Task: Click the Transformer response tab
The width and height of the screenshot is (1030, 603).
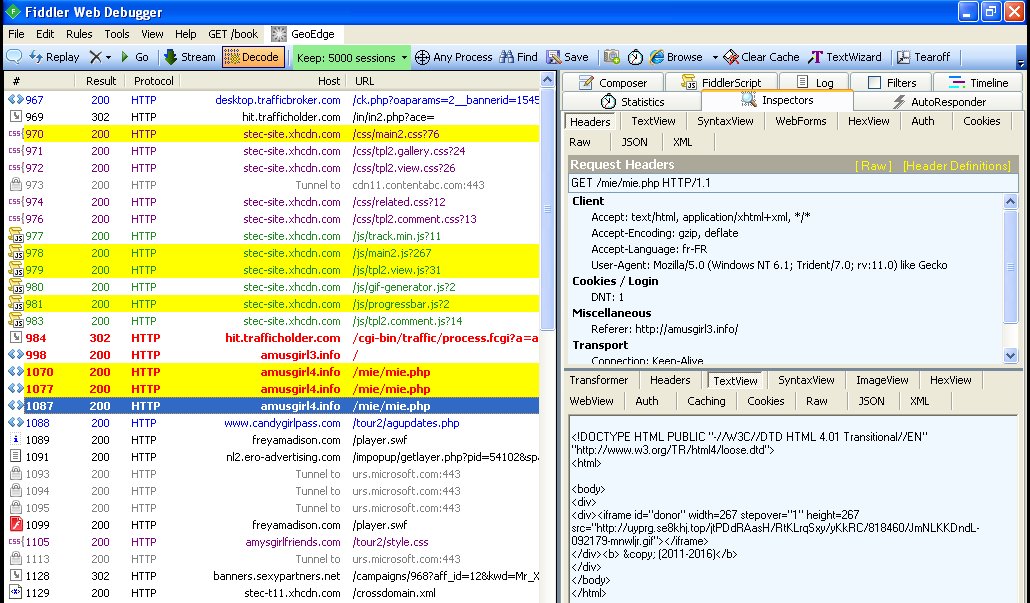Action: [598, 380]
